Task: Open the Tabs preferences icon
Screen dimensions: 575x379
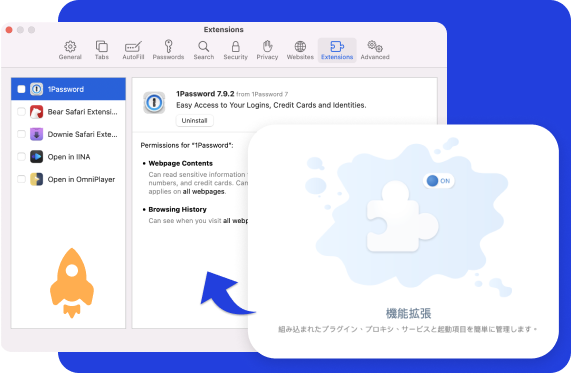Action: [x=102, y=50]
